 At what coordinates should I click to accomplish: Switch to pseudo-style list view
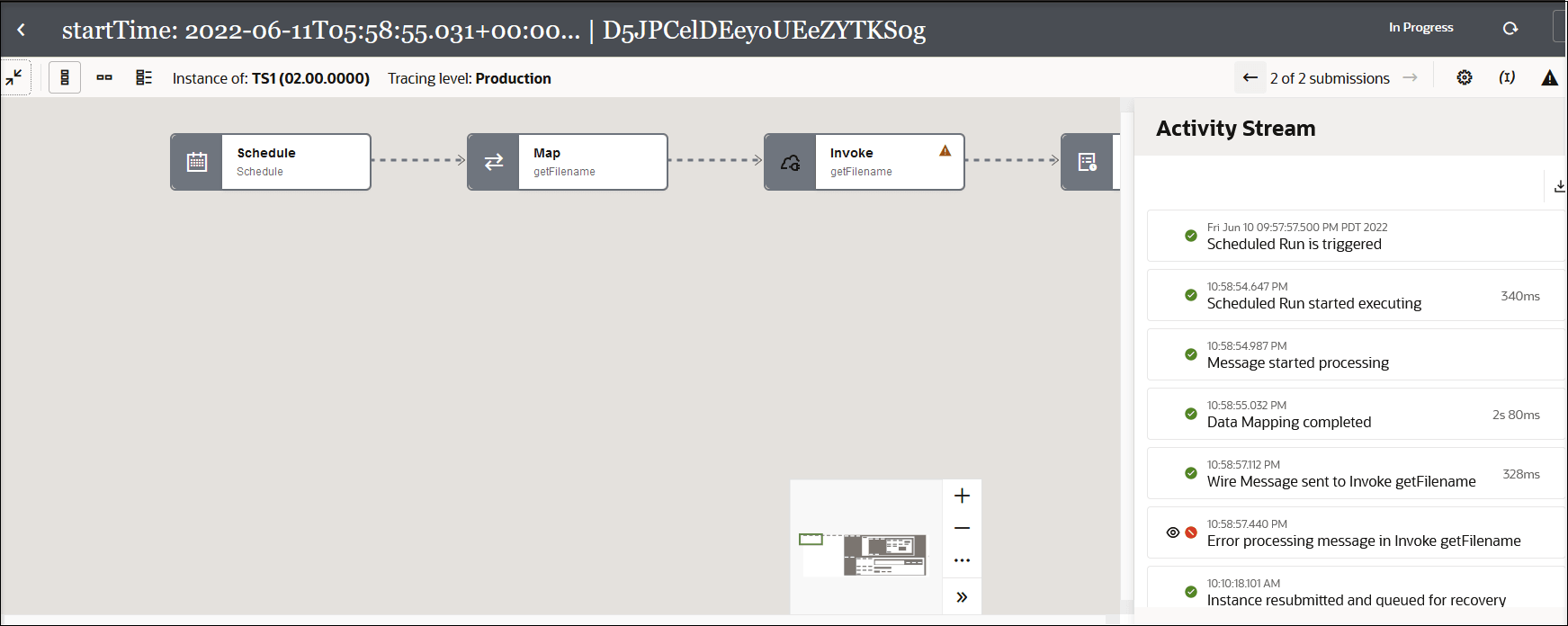[x=144, y=77]
